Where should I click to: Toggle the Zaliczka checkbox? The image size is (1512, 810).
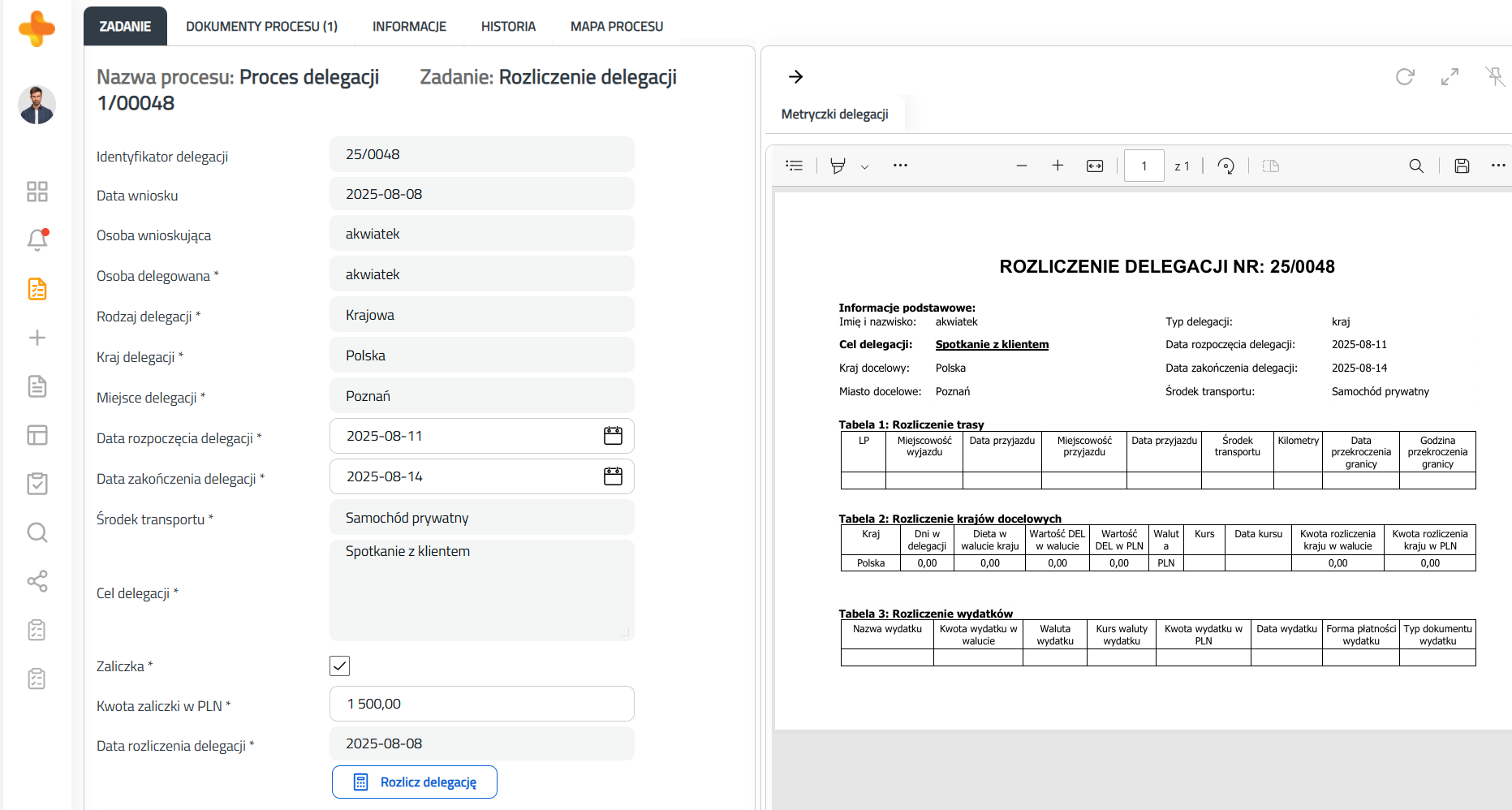(339, 666)
